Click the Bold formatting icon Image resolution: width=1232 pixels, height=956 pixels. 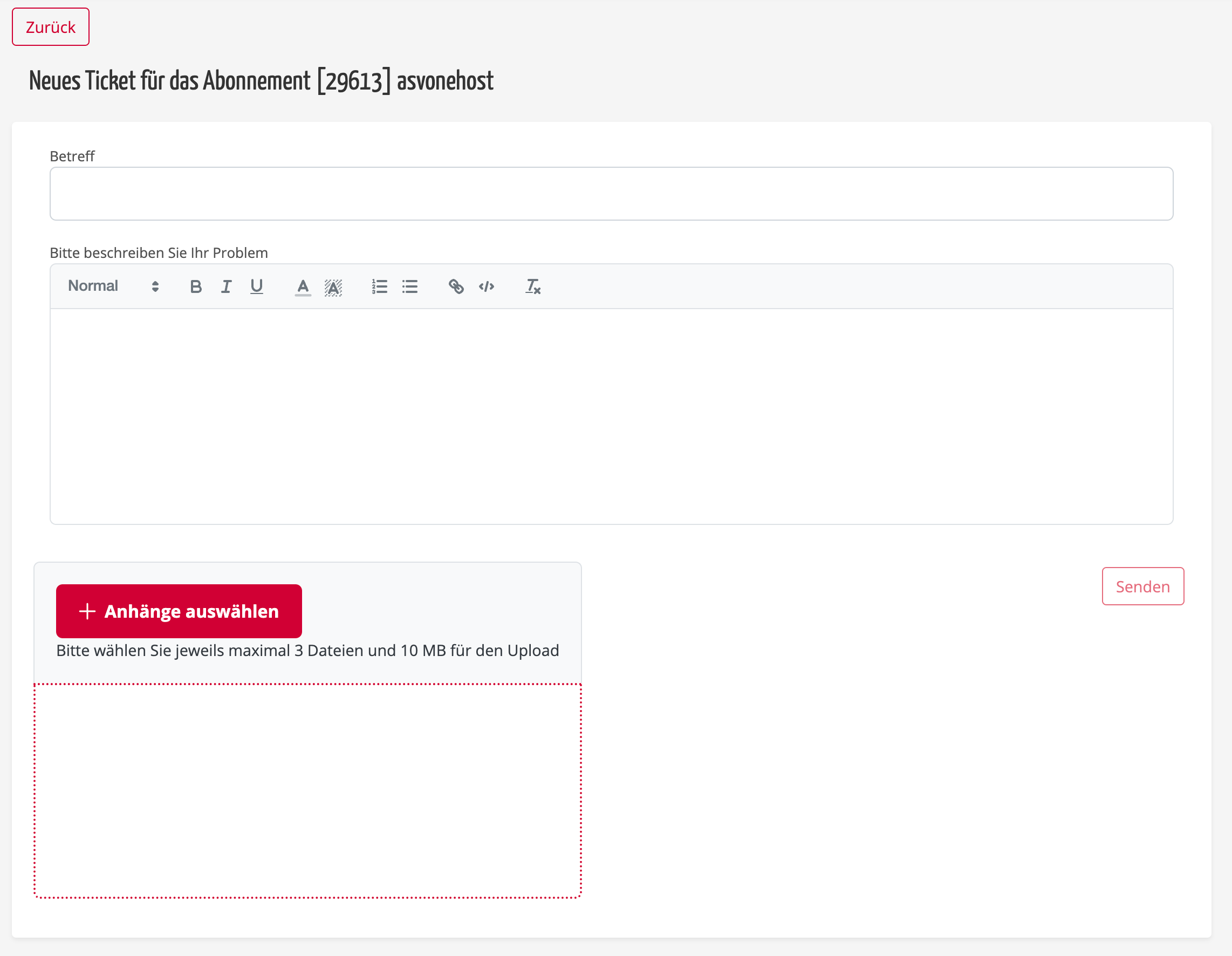click(x=196, y=287)
